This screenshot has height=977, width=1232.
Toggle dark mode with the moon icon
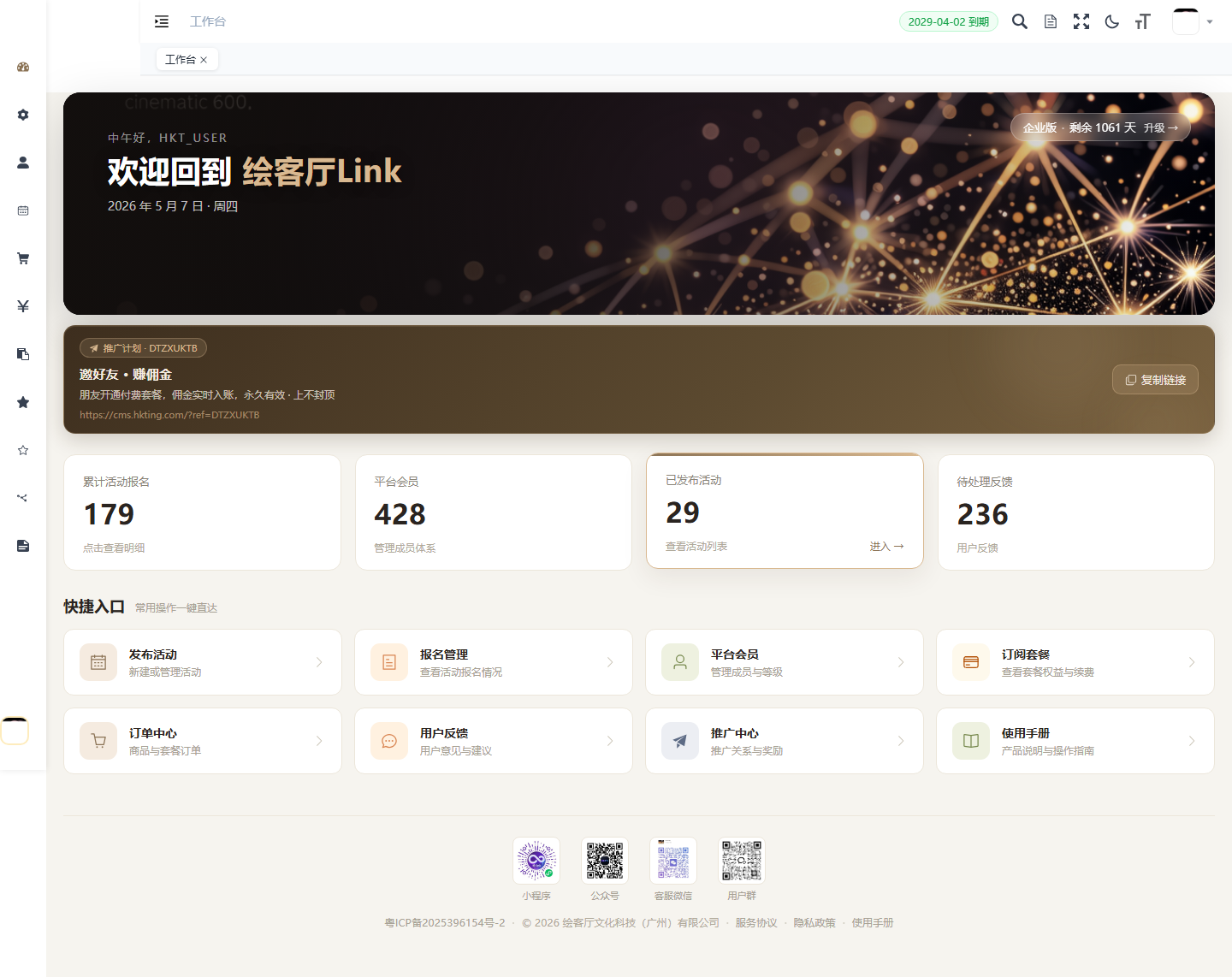[x=1112, y=21]
